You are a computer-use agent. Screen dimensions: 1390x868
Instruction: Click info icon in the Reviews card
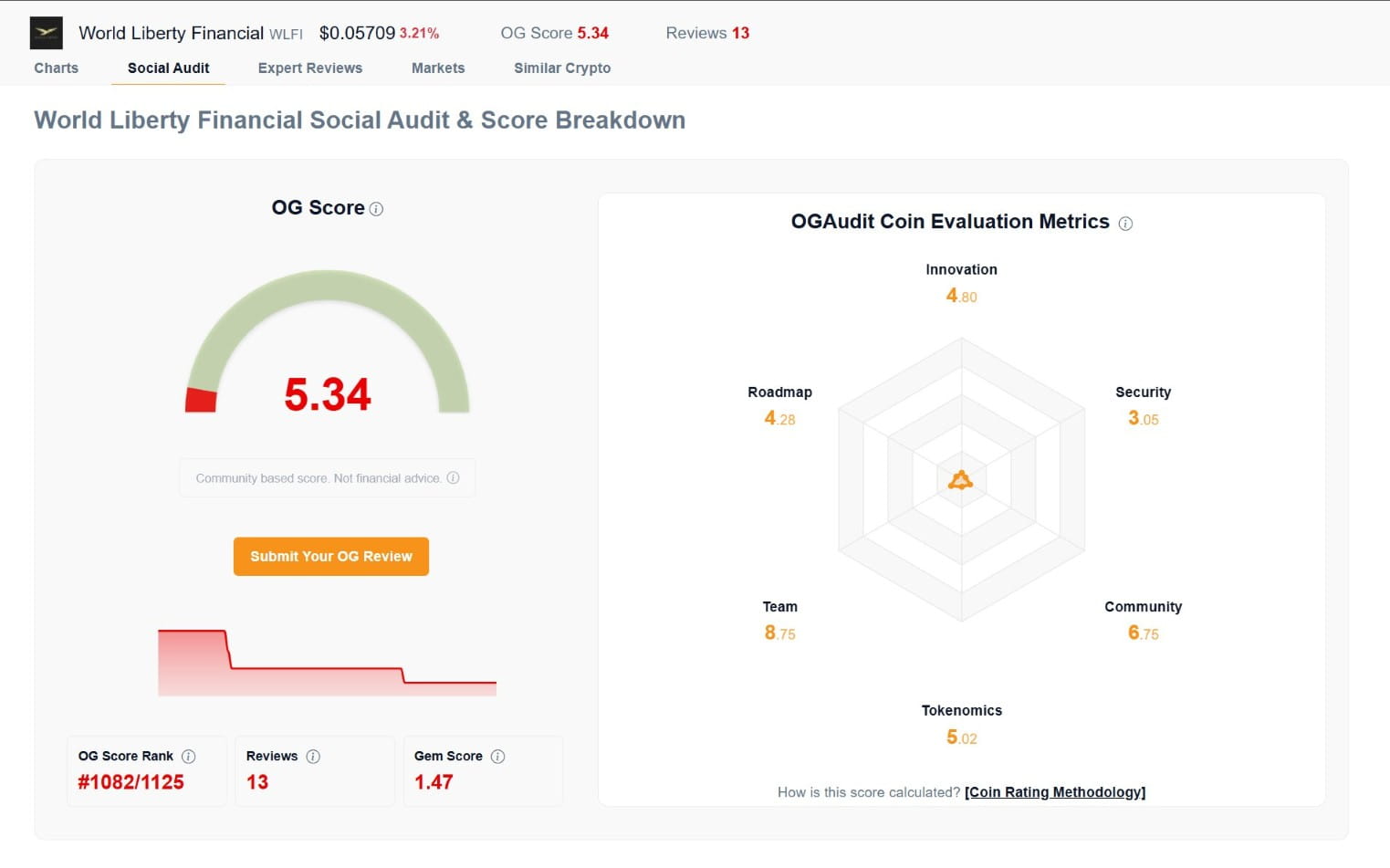(313, 757)
